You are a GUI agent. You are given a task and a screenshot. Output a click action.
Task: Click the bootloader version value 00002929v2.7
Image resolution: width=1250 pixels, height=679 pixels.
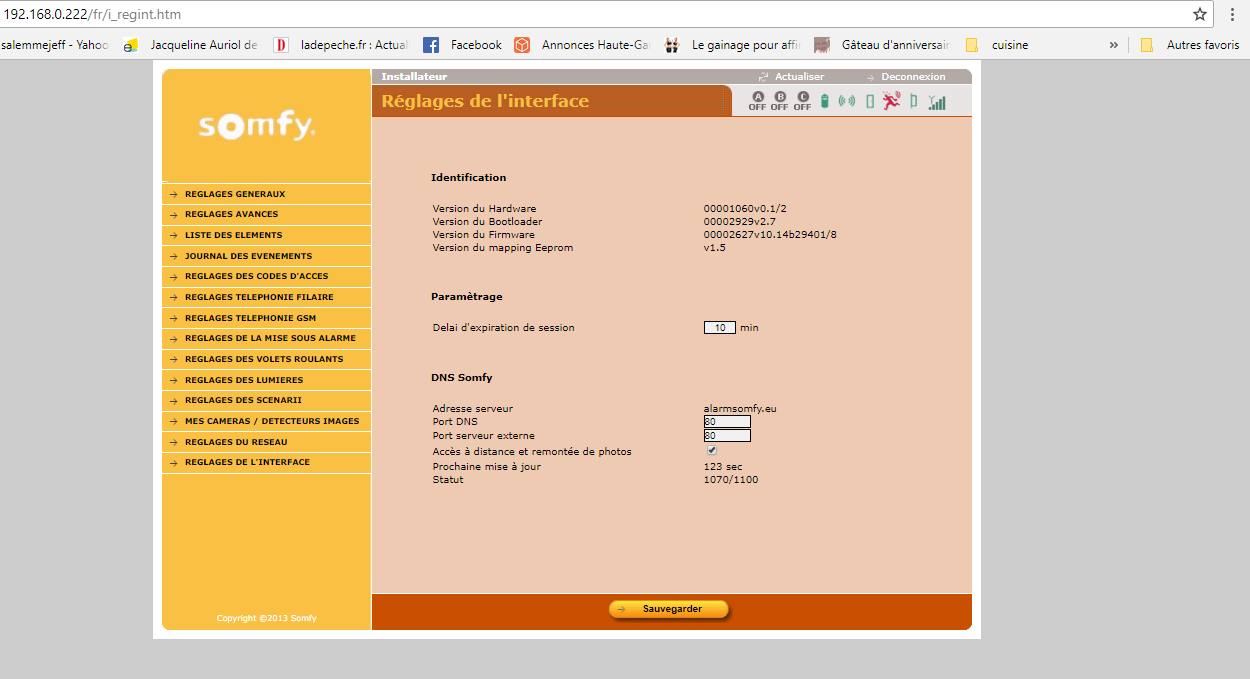[740, 222]
